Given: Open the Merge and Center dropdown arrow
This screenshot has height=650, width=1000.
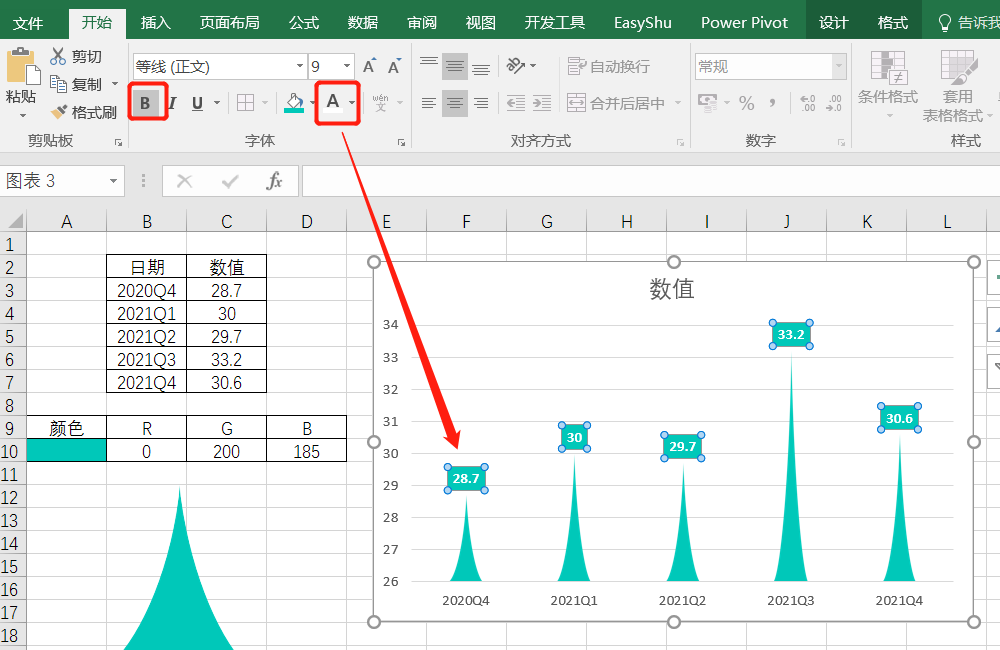Looking at the screenshot, I should click(678, 103).
